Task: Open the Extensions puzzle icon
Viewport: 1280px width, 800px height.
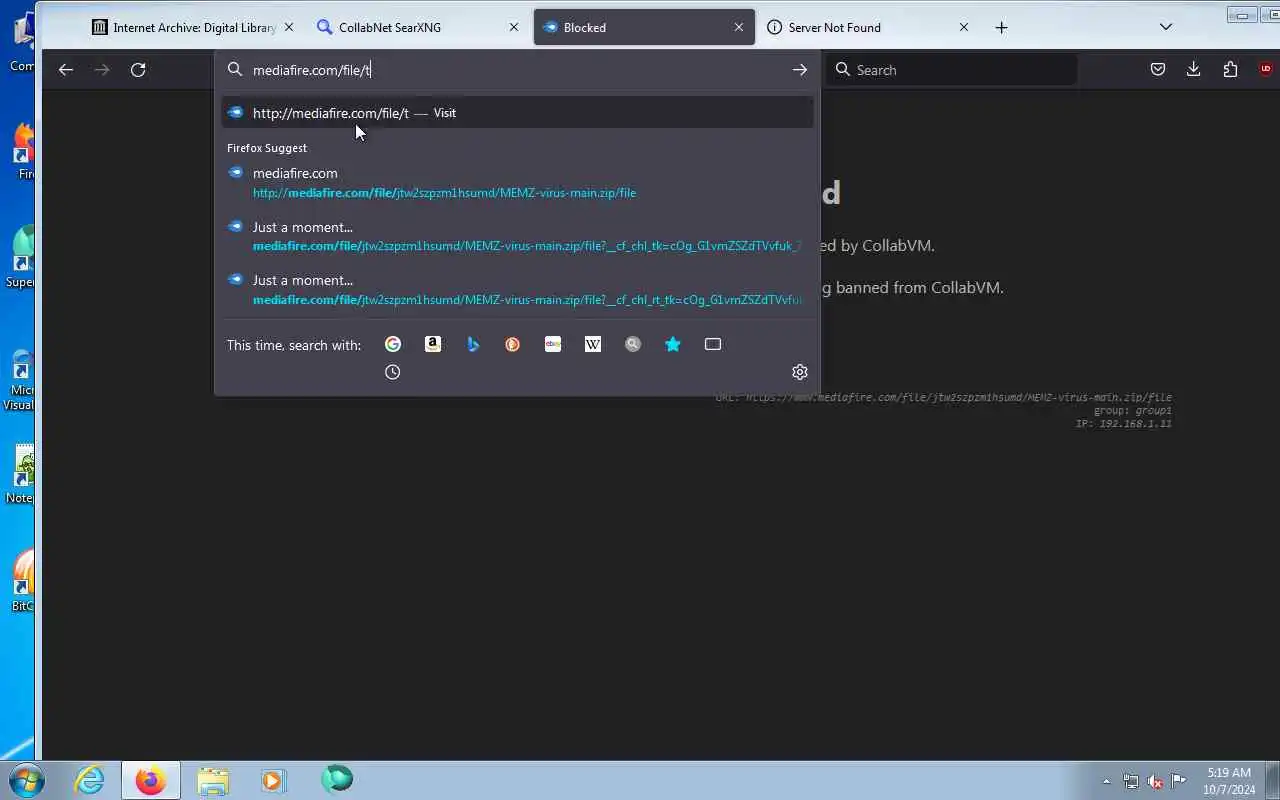Action: coord(1230,70)
